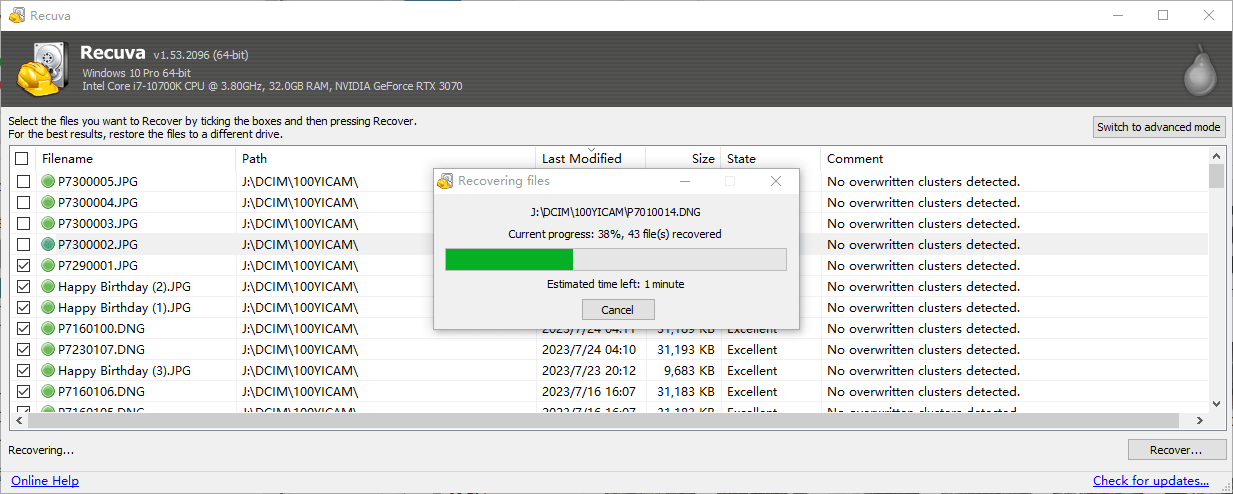
Task: Click the status icon of P7160100.DNG
Action: pos(48,329)
